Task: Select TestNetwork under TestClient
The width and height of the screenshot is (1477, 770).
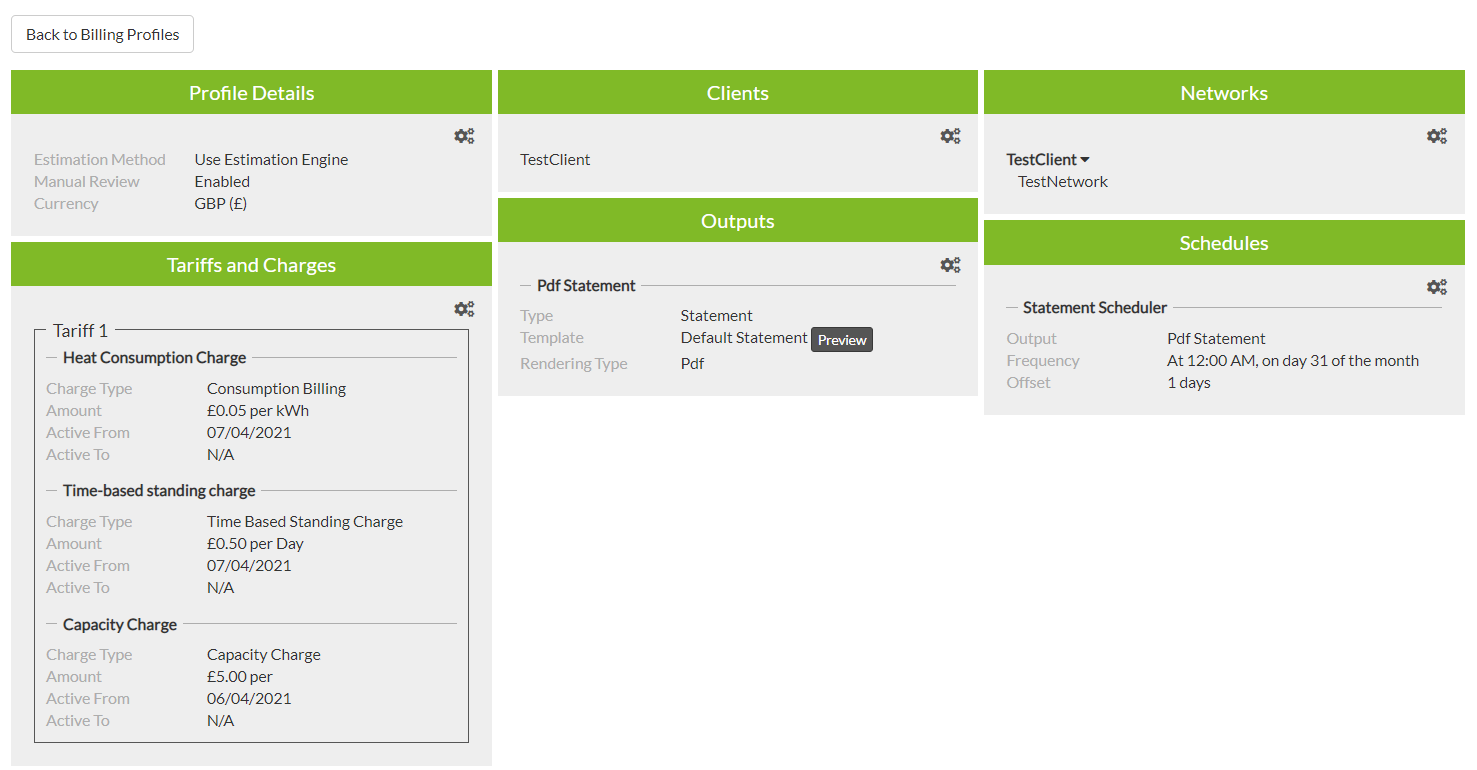Action: tap(1063, 182)
